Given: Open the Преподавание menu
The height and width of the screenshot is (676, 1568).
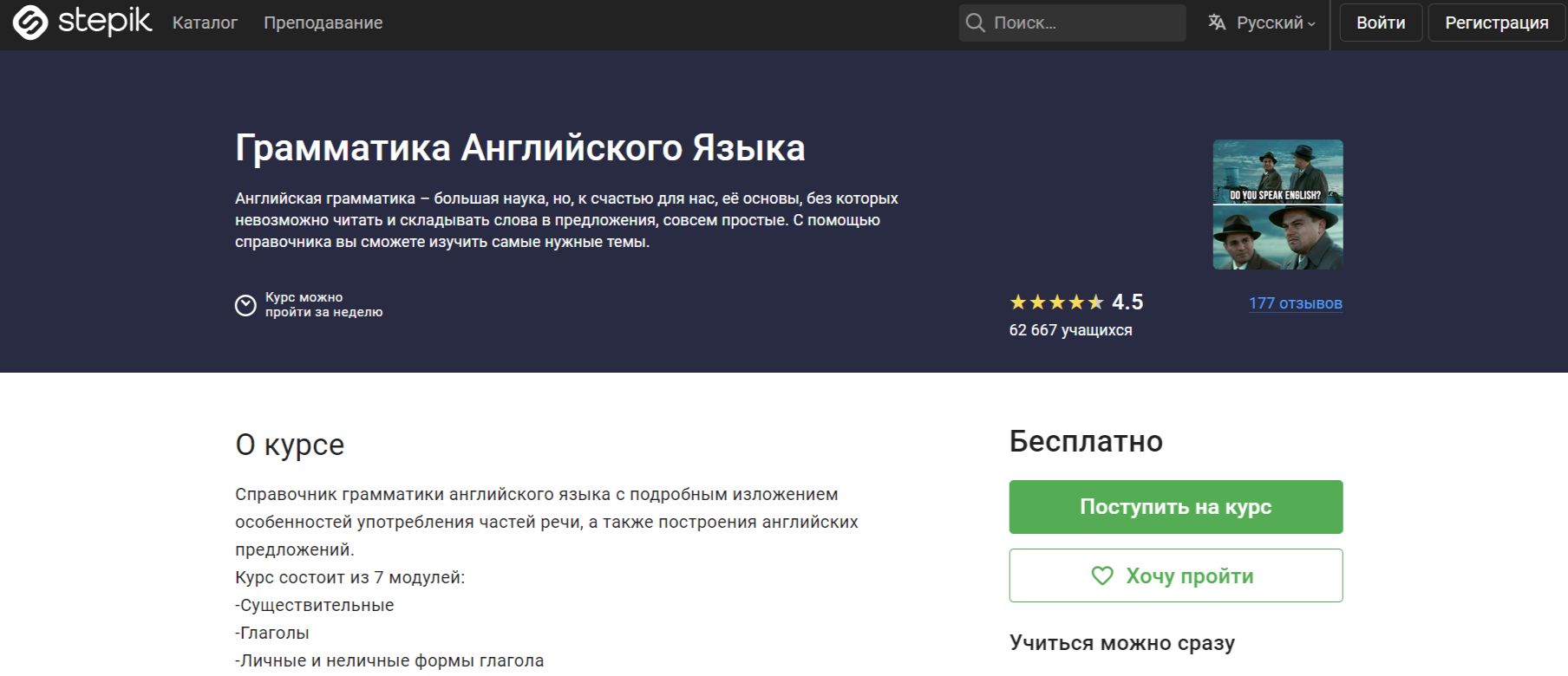Looking at the screenshot, I should (323, 23).
